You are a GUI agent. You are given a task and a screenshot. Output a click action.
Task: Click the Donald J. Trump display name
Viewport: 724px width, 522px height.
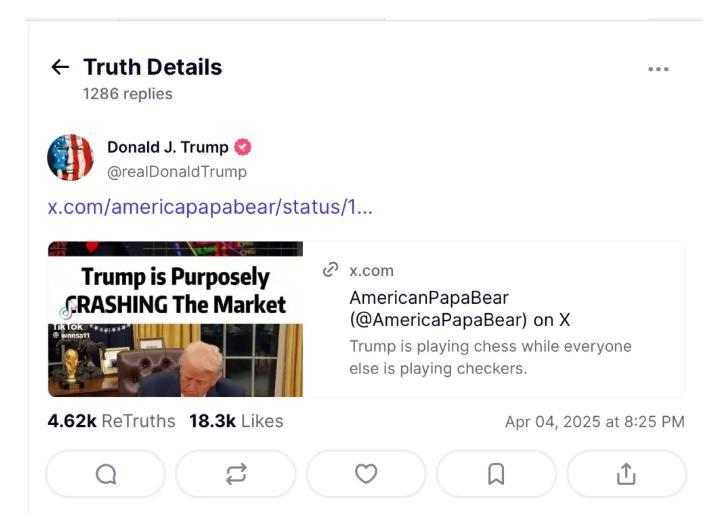(x=167, y=147)
